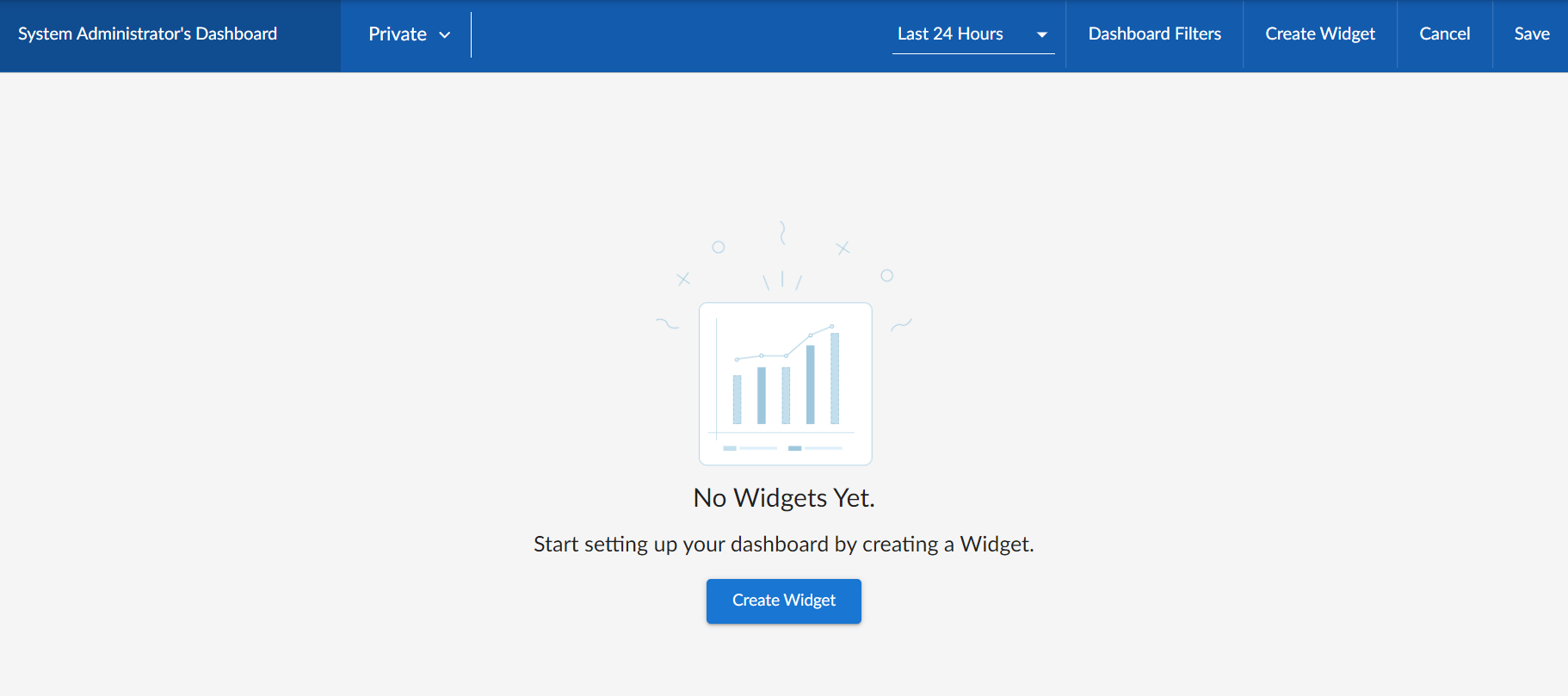Click the middle bar in chart illustration
The height and width of the screenshot is (696, 1568).
pyautogui.click(x=786, y=395)
